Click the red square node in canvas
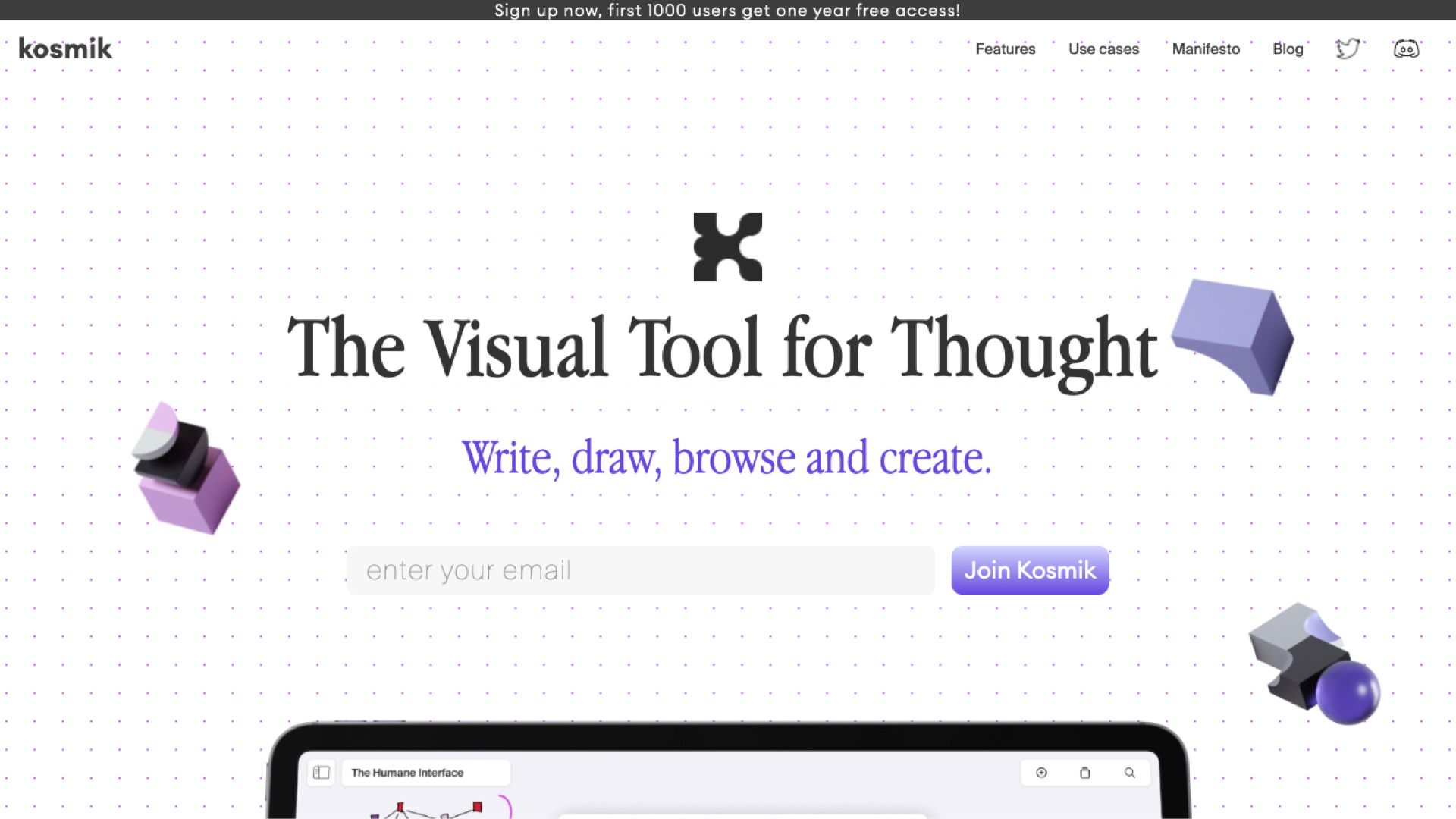 [x=477, y=807]
